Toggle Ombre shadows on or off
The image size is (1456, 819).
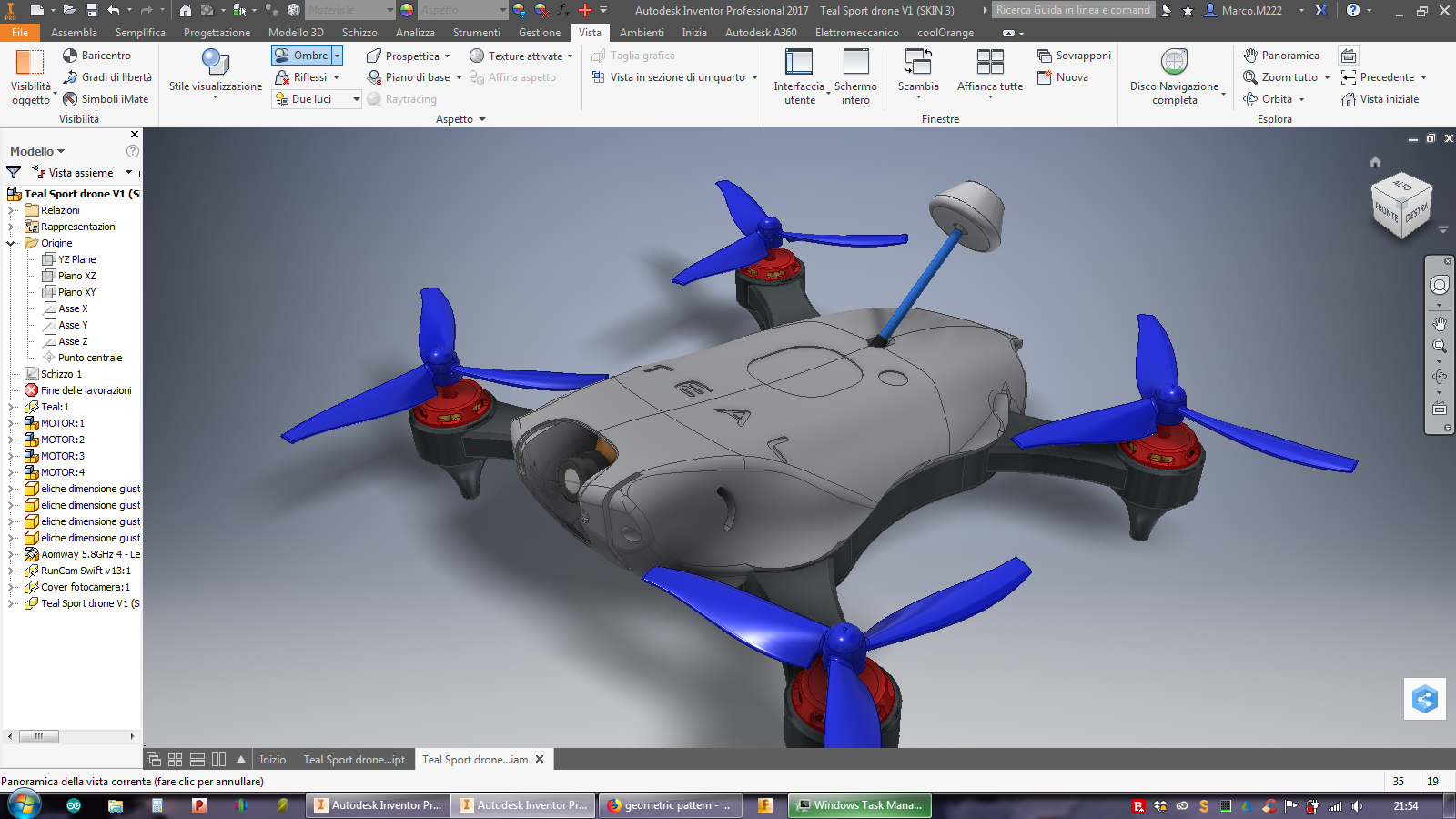[x=301, y=56]
